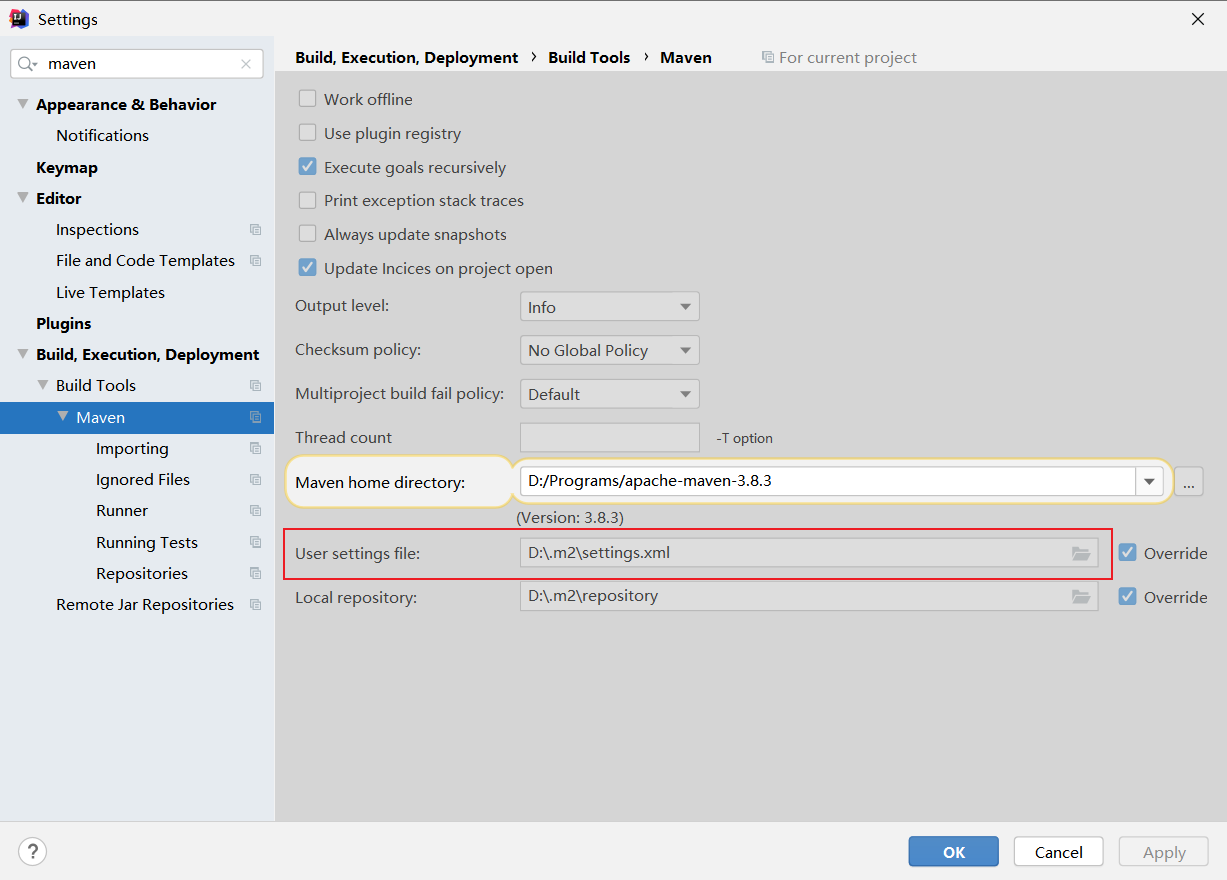Uncheck Execute goals recursively
This screenshot has width=1227, height=880.
pyautogui.click(x=308, y=167)
